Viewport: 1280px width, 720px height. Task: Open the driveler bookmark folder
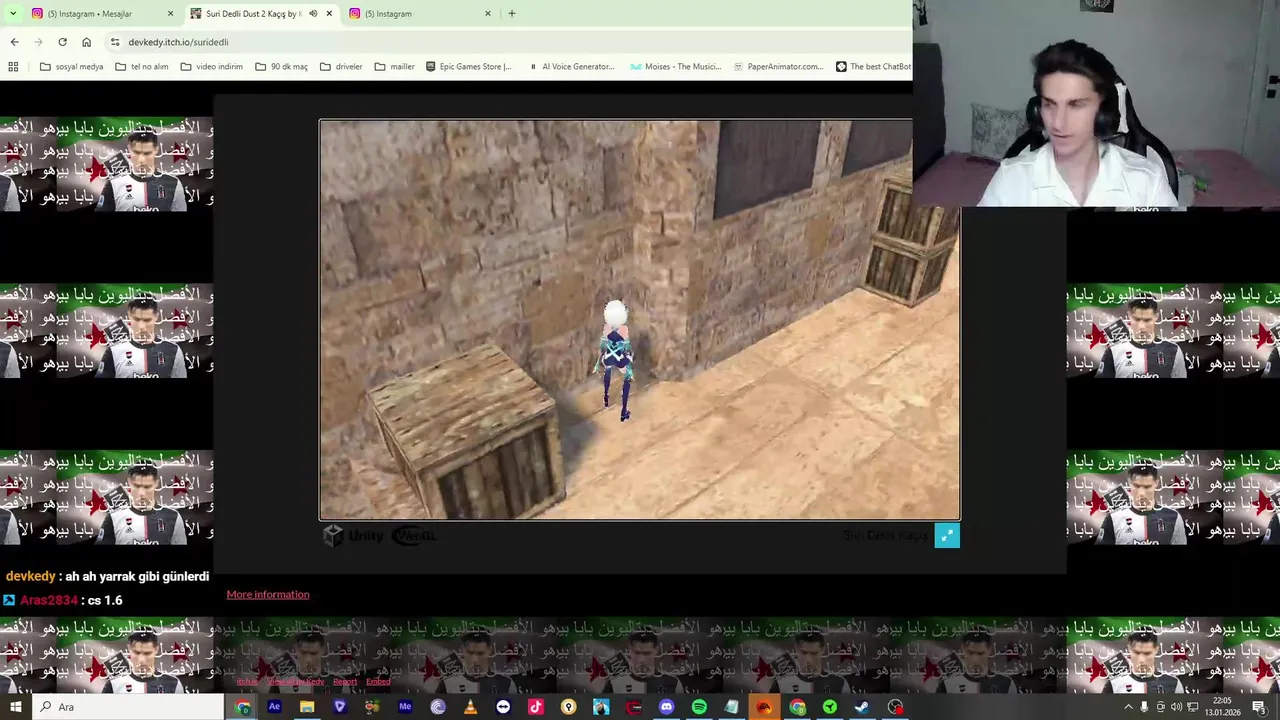click(342, 67)
